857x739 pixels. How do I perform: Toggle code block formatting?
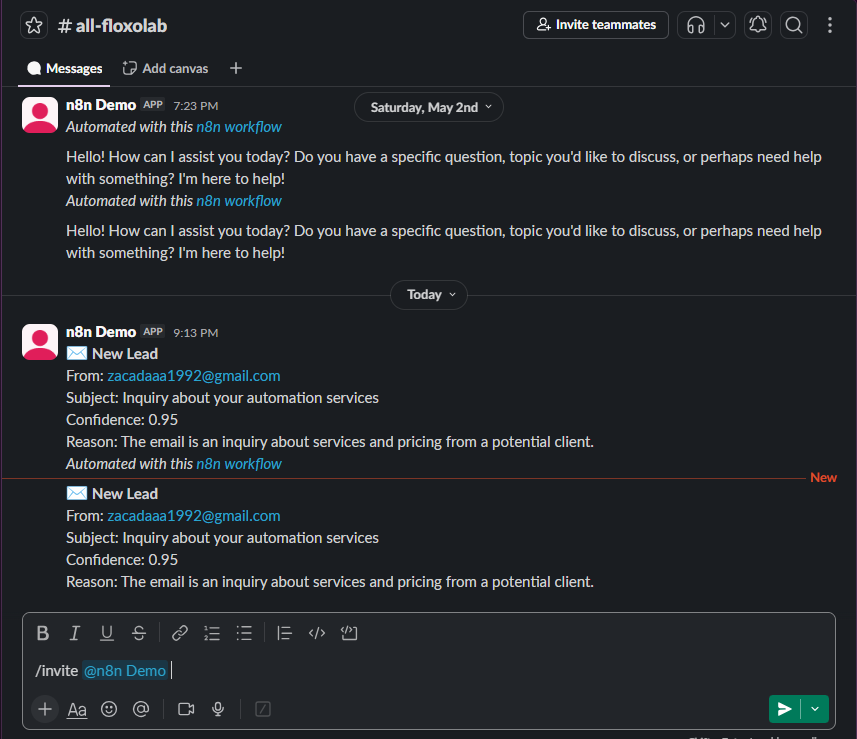tap(349, 633)
